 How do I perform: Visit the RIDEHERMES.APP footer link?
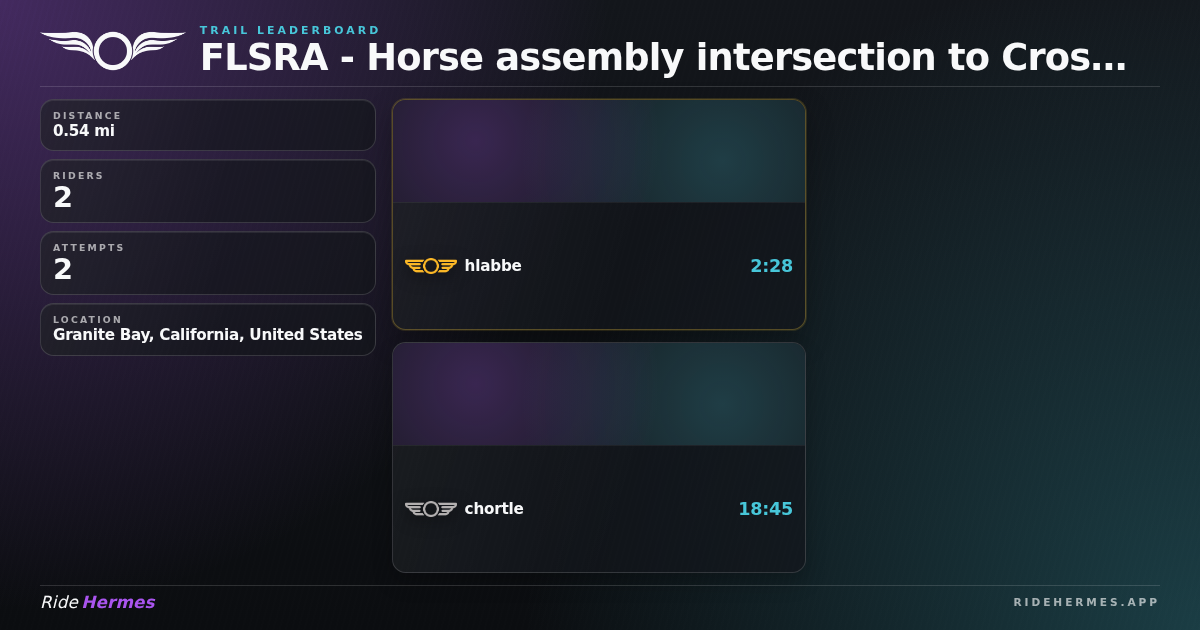tap(1086, 602)
